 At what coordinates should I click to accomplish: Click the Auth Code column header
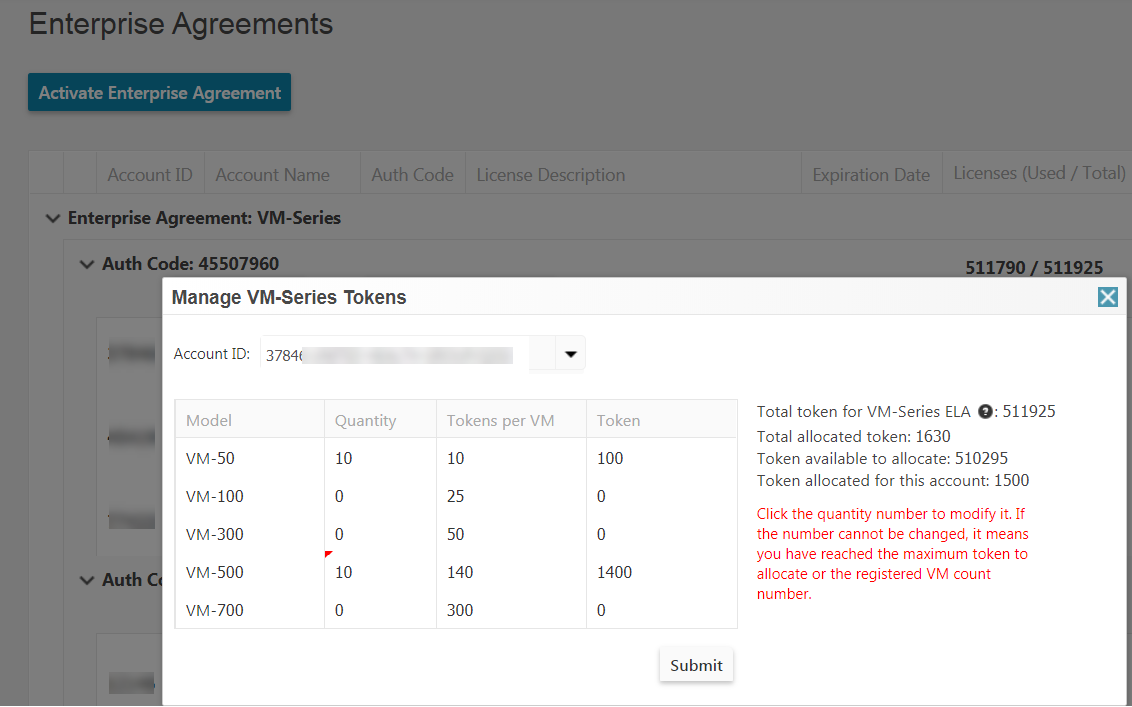click(x=412, y=175)
